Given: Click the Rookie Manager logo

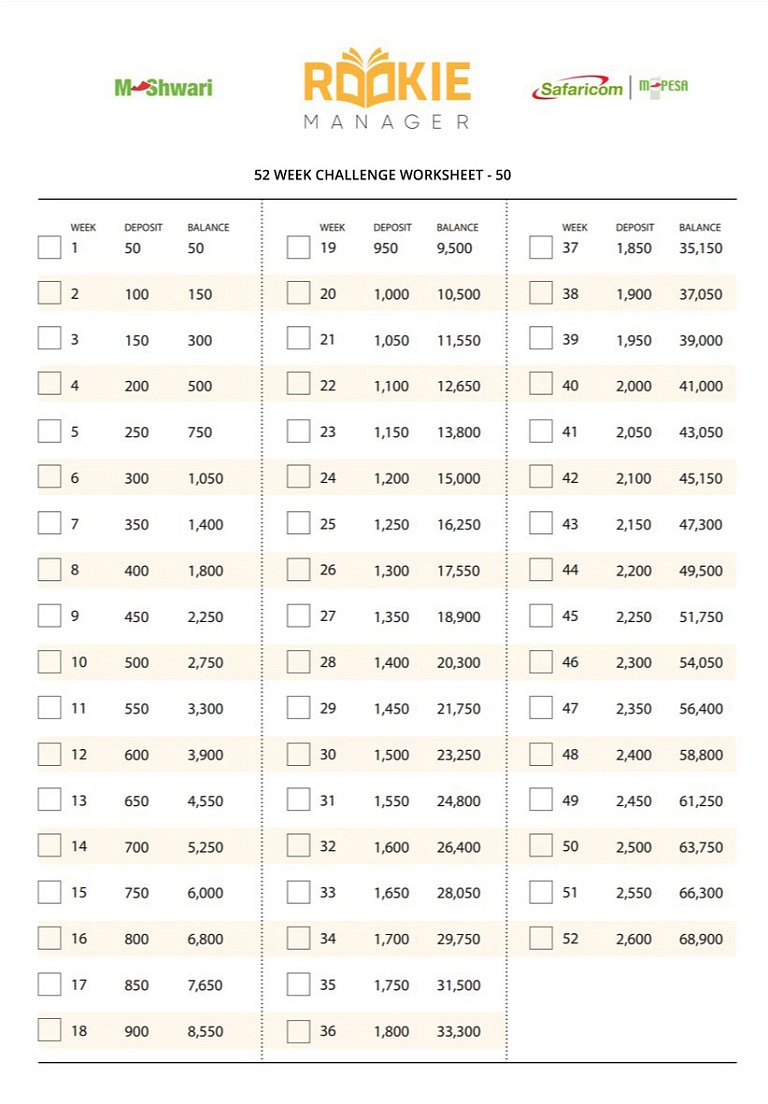Looking at the screenshot, I should pos(386,89).
